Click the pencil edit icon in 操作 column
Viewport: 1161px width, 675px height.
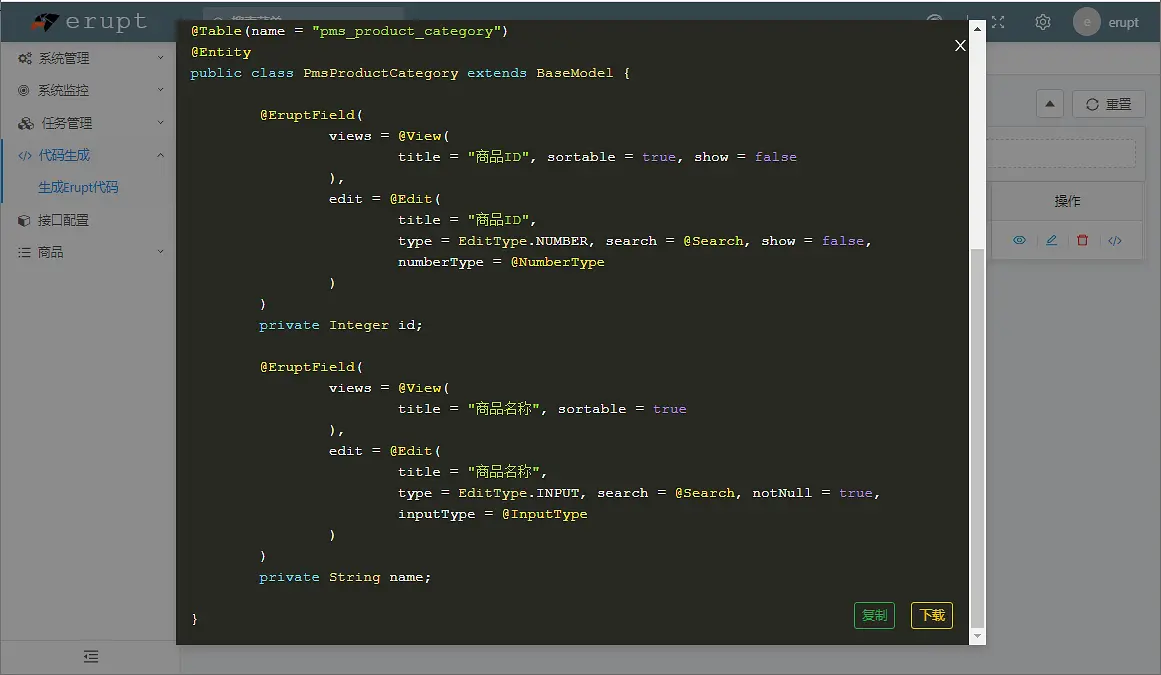[1051, 241]
